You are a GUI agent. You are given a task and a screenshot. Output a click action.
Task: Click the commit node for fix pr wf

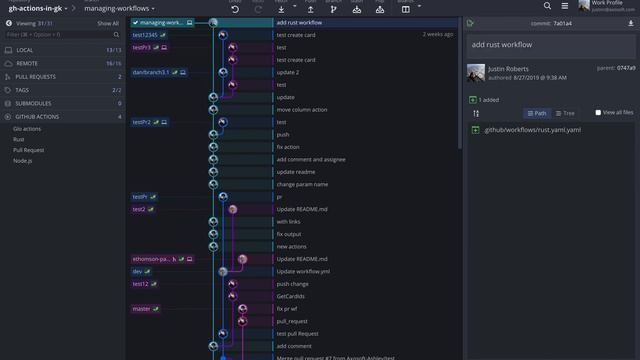[242, 309]
